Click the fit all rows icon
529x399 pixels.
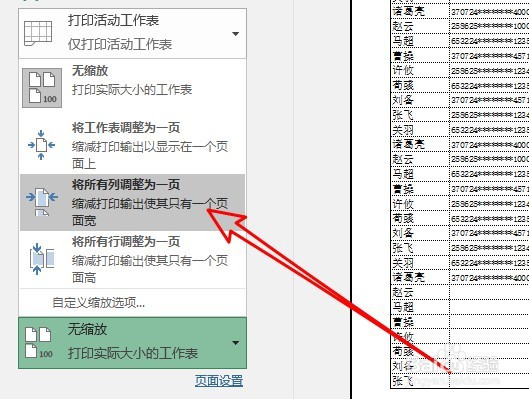click(x=42, y=259)
